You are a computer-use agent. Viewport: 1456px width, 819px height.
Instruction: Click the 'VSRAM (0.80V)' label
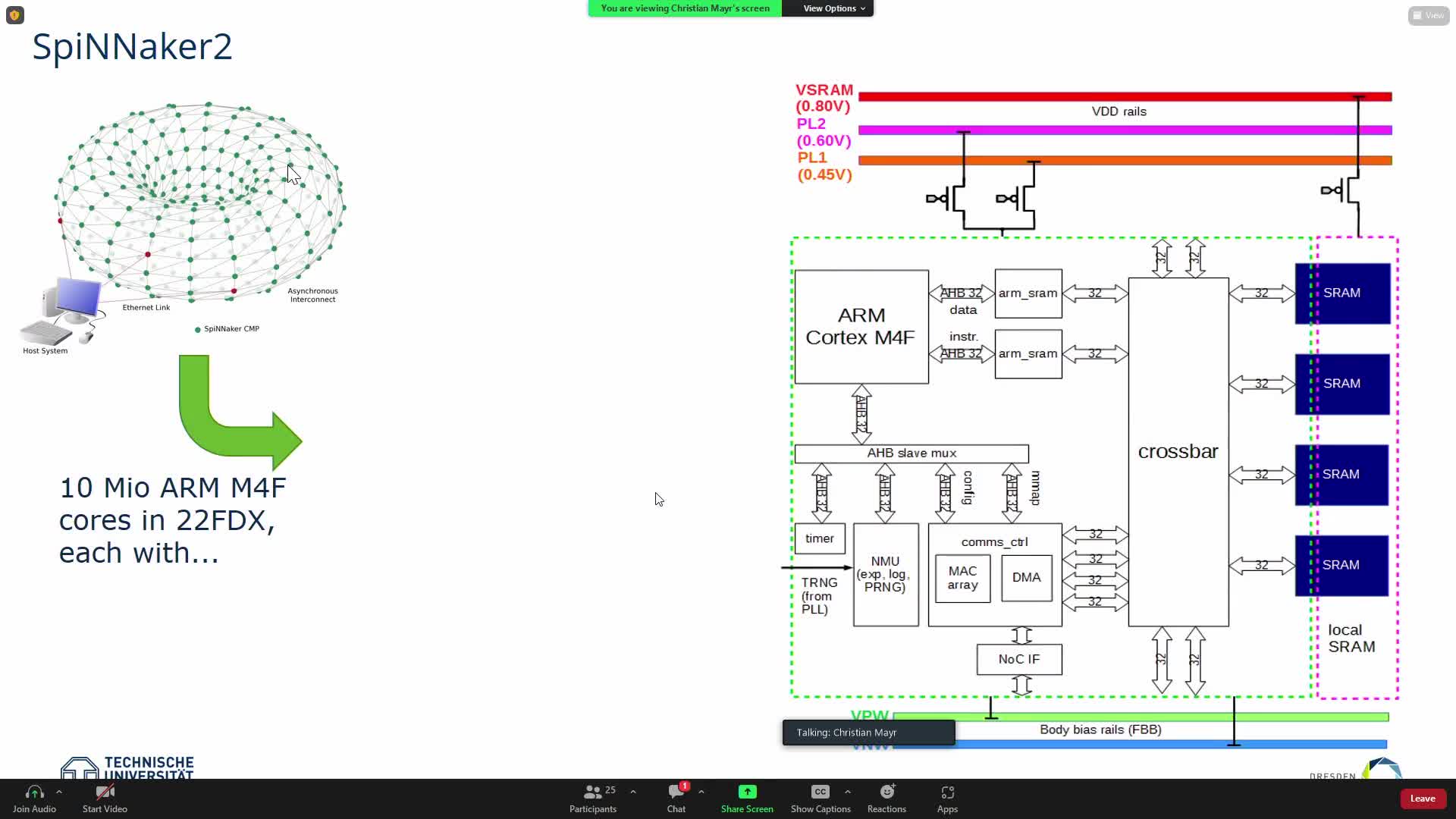824,99
